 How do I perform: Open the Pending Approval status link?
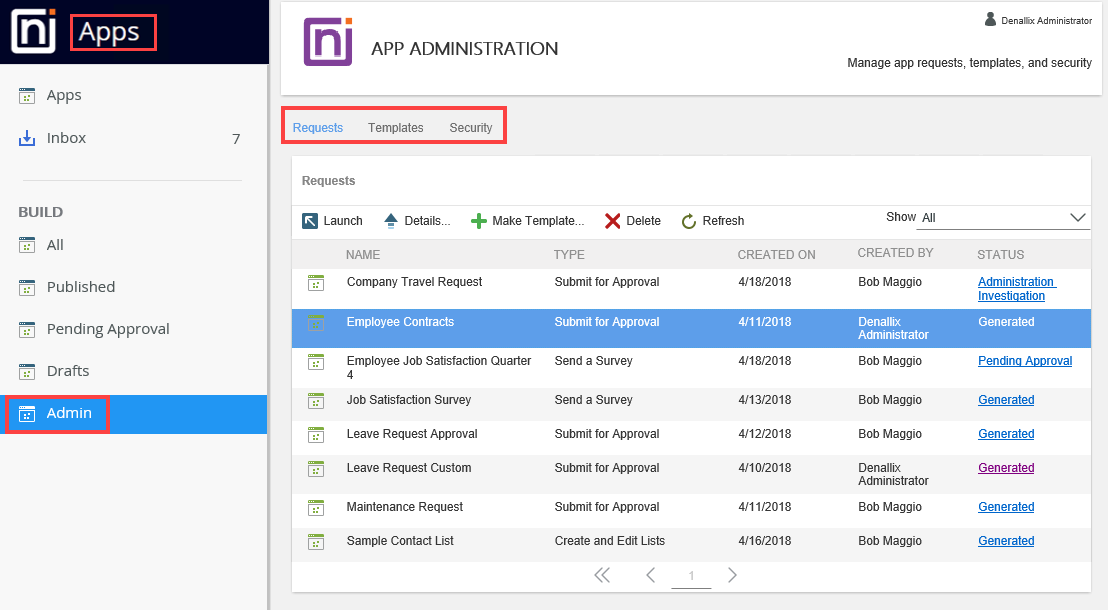(1024, 361)
